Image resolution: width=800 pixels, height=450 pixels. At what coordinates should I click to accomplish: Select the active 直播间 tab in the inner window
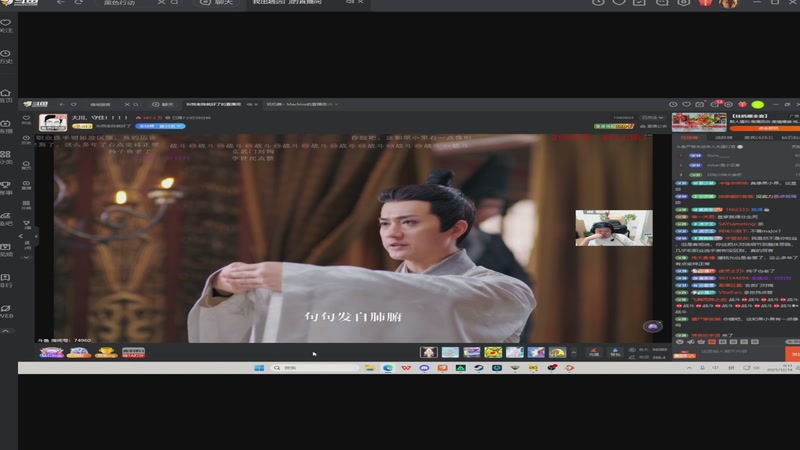pyautogui.click(x=213, y=104)
